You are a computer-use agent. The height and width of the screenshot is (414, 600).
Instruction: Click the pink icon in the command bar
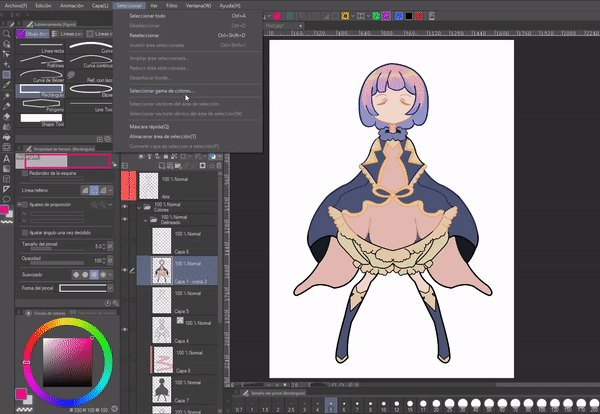click(277, 16)
